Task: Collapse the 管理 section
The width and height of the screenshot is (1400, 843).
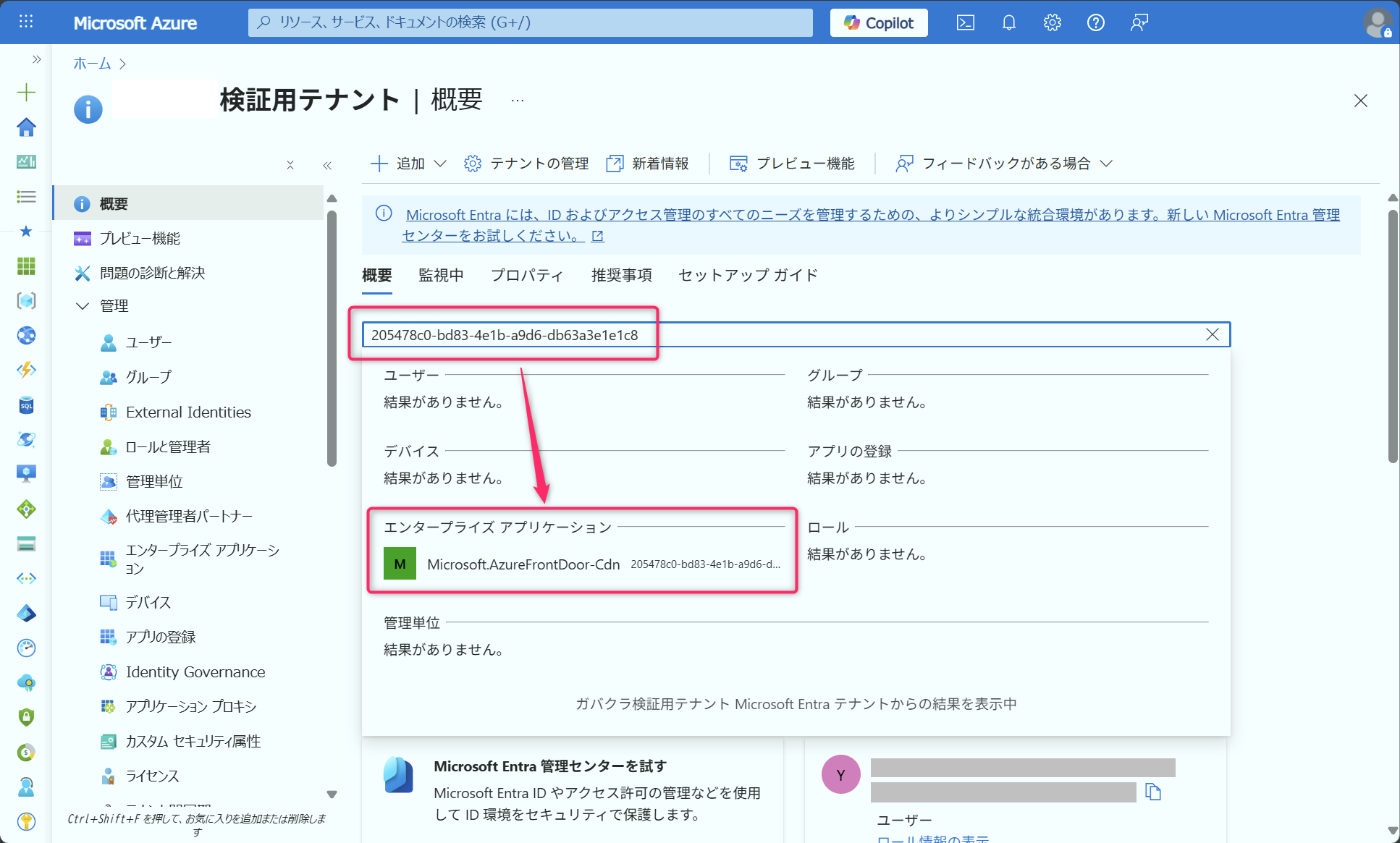Action: (82, 305)
